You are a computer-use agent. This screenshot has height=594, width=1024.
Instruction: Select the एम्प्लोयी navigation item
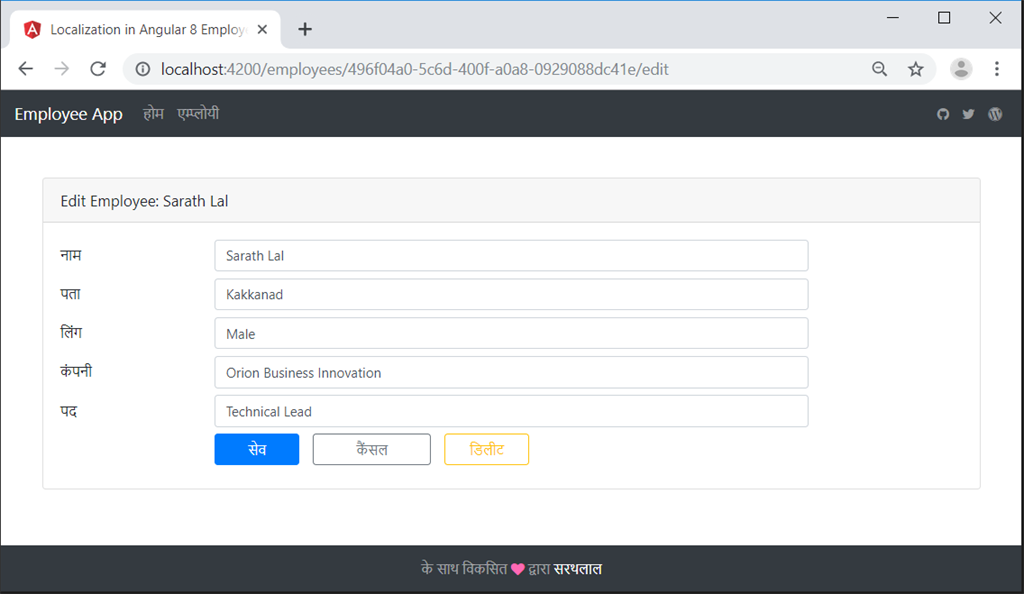coord(197,114)
